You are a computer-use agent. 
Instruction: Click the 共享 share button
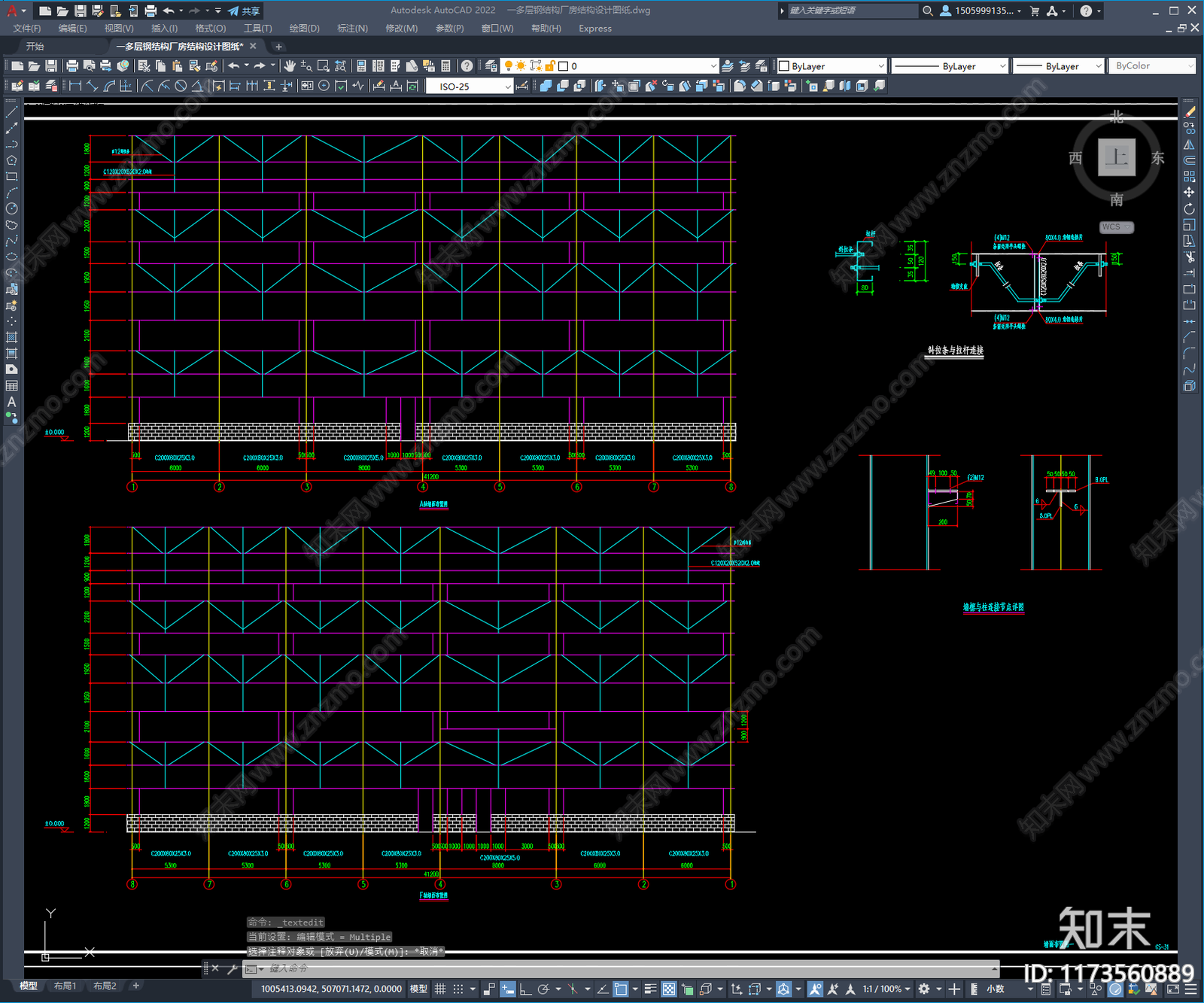click(x=245, y=11)
